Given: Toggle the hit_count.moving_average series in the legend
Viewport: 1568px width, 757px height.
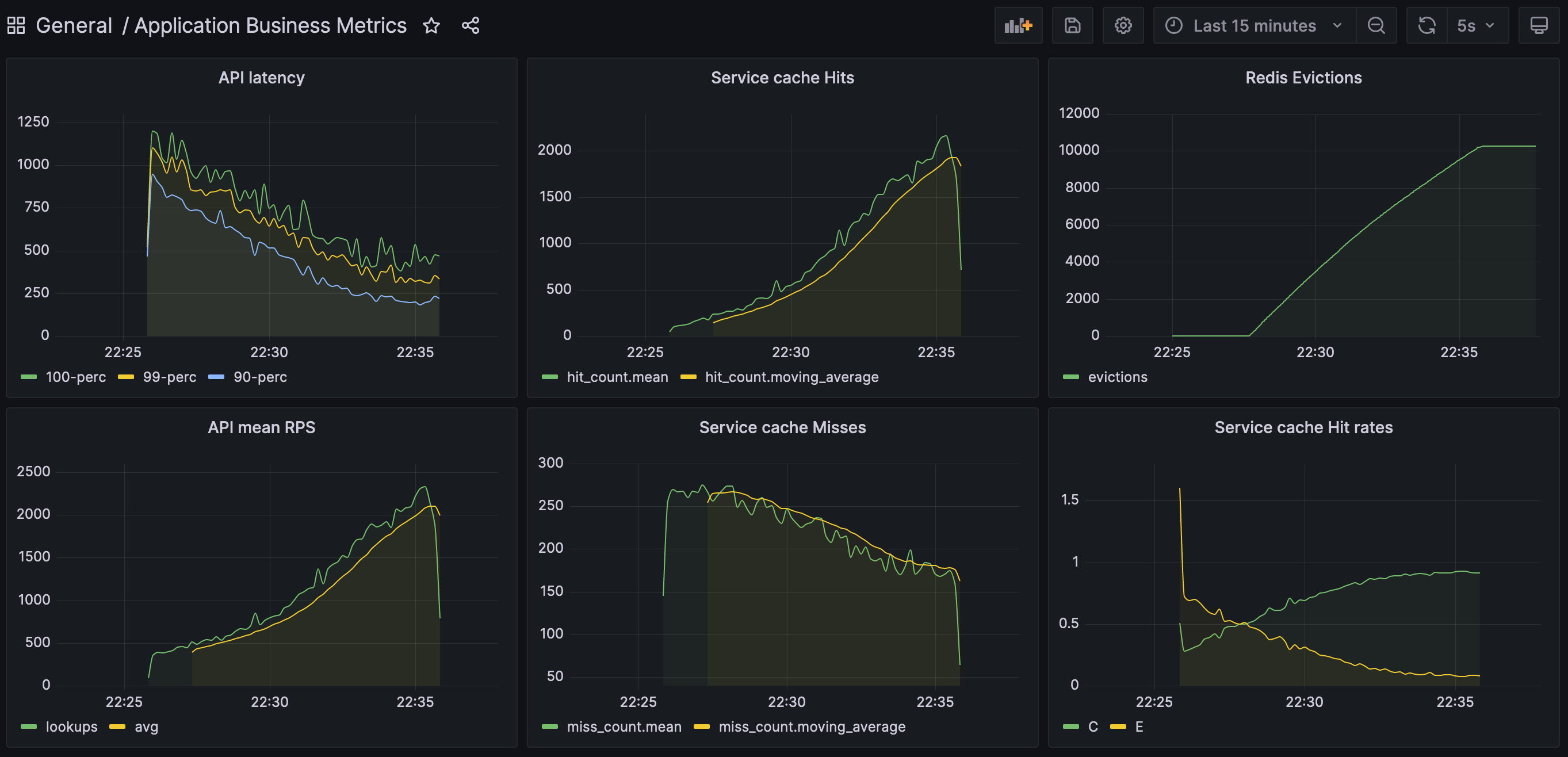Looking at the screenshot, I should [x=791, y=377].
